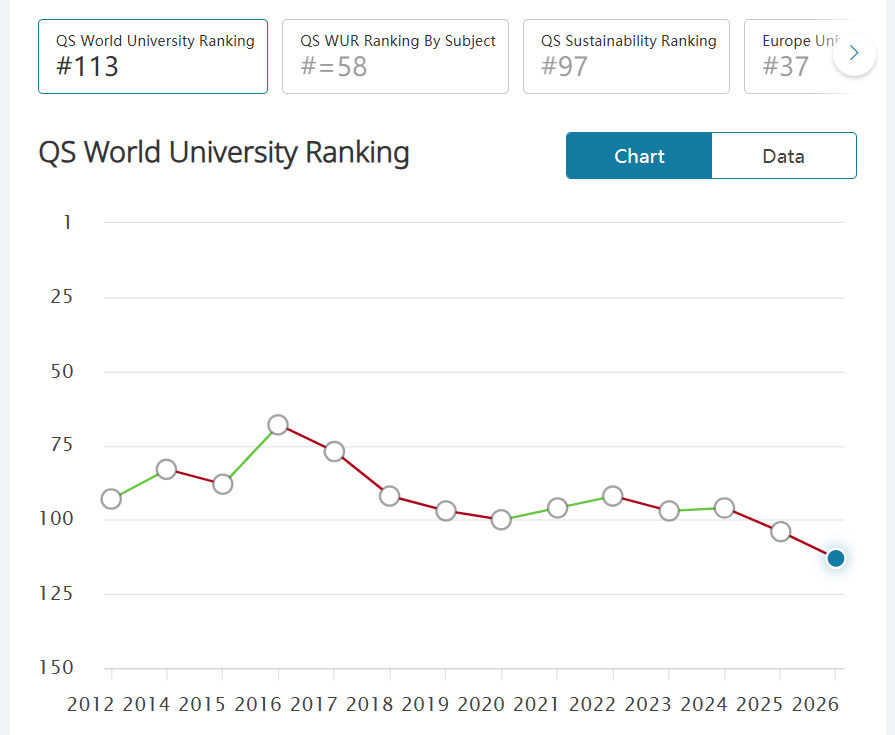The image size is (895, 735).
Task: Click the 2020 data point marker
Action: [502, 520]
